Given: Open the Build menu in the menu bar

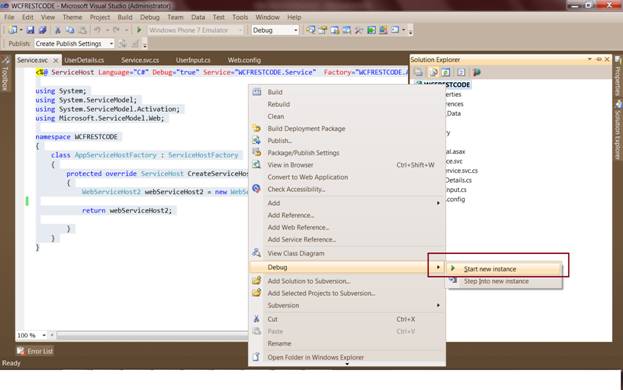Looking at the screenshot, I should 125,17.
